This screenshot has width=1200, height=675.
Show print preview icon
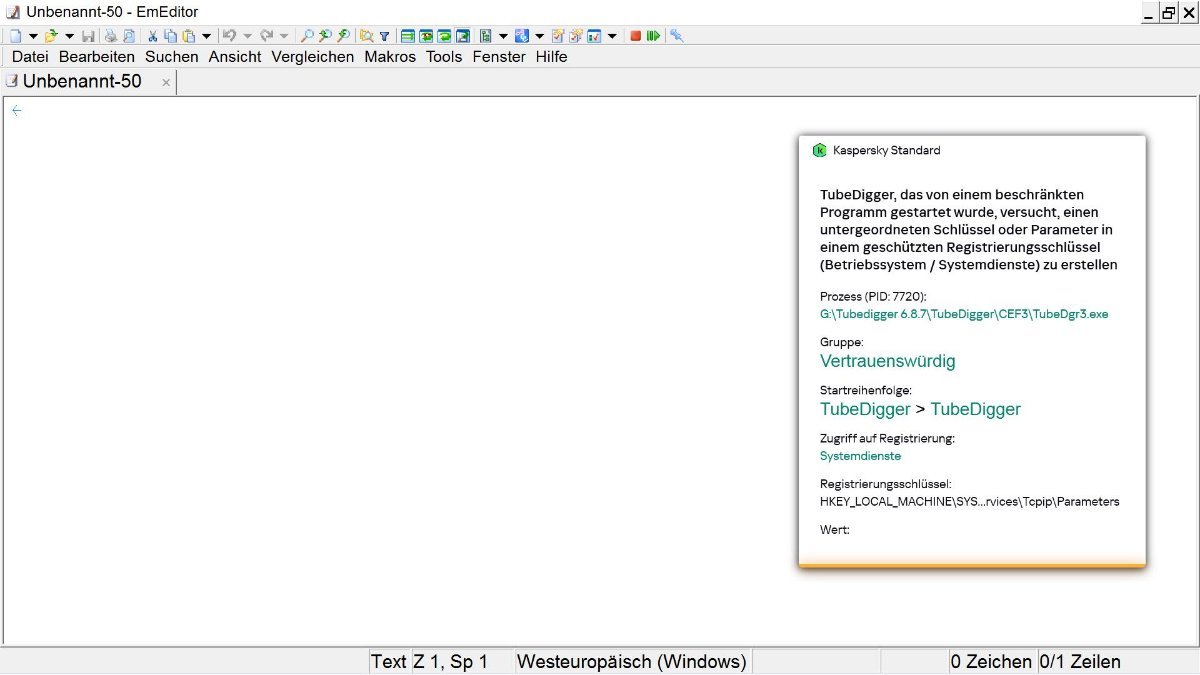pyautogui.click(x=129, y=36)
